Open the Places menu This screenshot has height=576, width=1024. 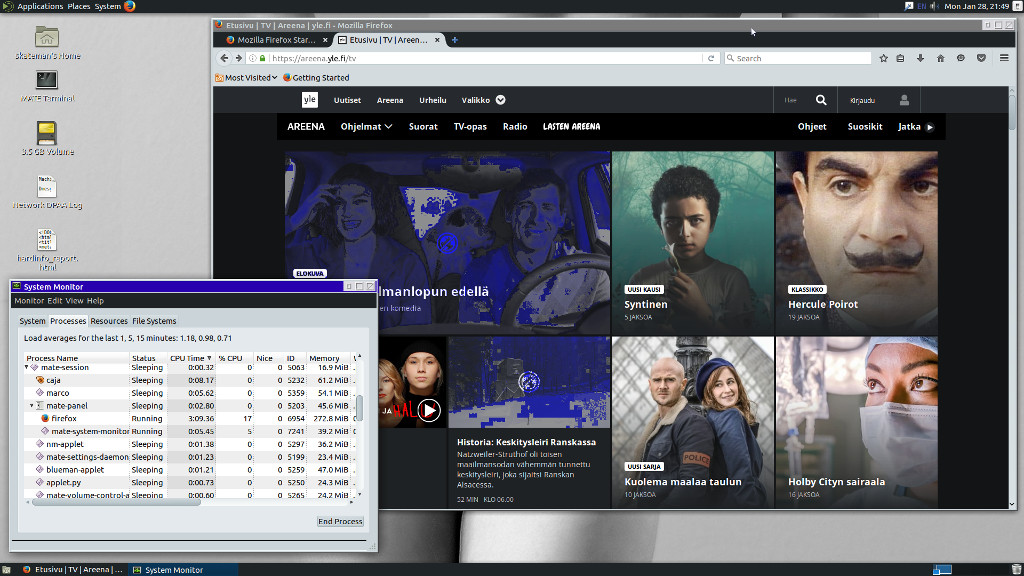pyautogui.click(x=78, y=6)
